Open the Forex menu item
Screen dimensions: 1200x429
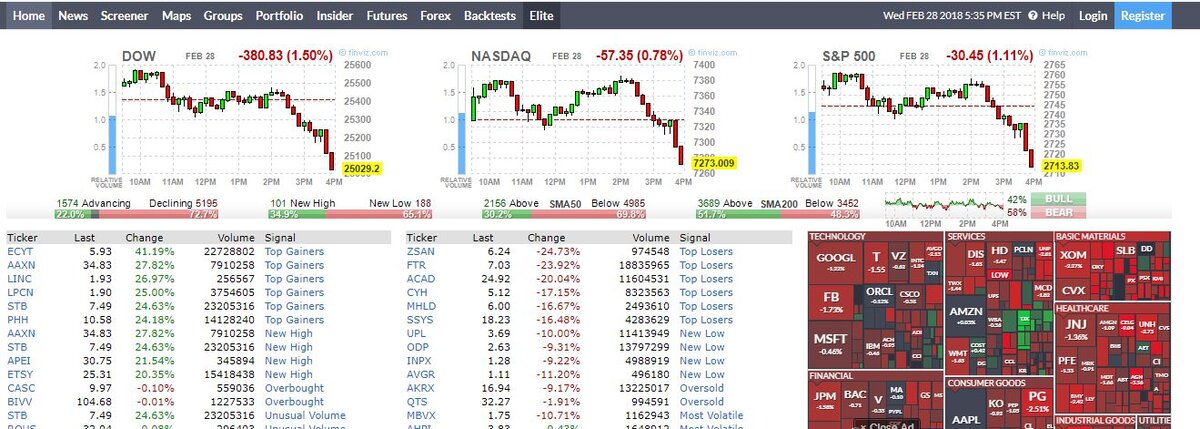click(x=435, y=16)
